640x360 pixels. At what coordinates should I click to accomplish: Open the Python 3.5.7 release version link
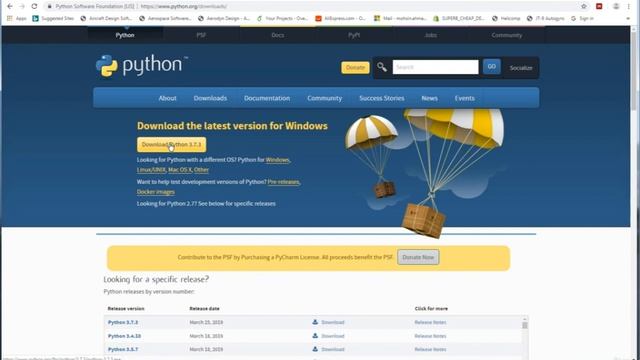tap(123, 349)
